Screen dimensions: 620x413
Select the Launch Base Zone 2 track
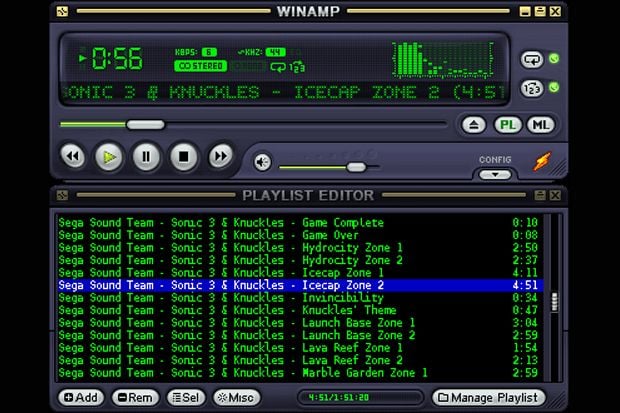(x=301, y=335)
